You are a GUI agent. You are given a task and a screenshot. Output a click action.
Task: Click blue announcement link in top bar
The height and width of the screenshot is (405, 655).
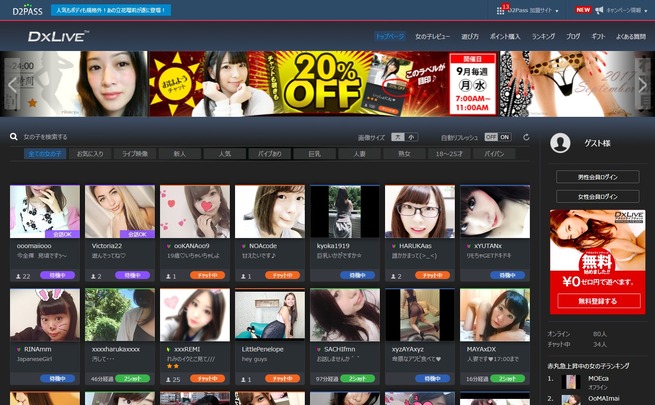(x=111, y=10)
